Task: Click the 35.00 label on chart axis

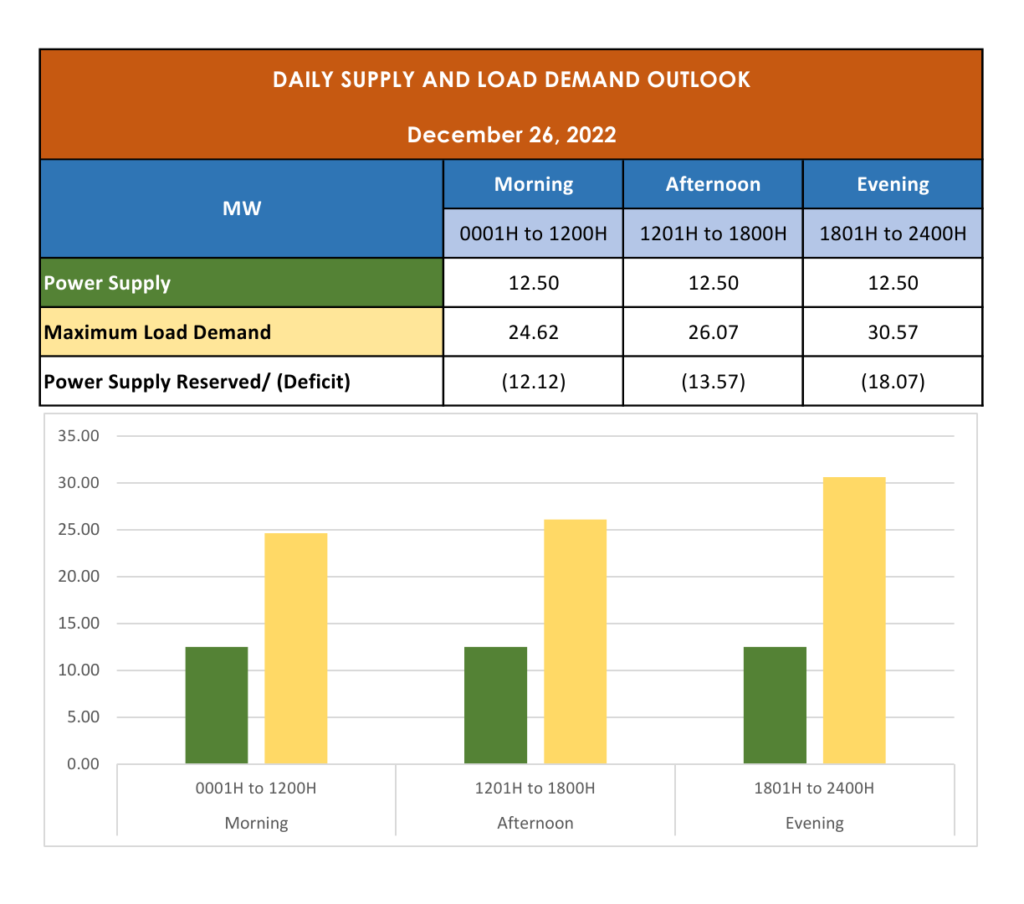Action: (x=78, y=436)
